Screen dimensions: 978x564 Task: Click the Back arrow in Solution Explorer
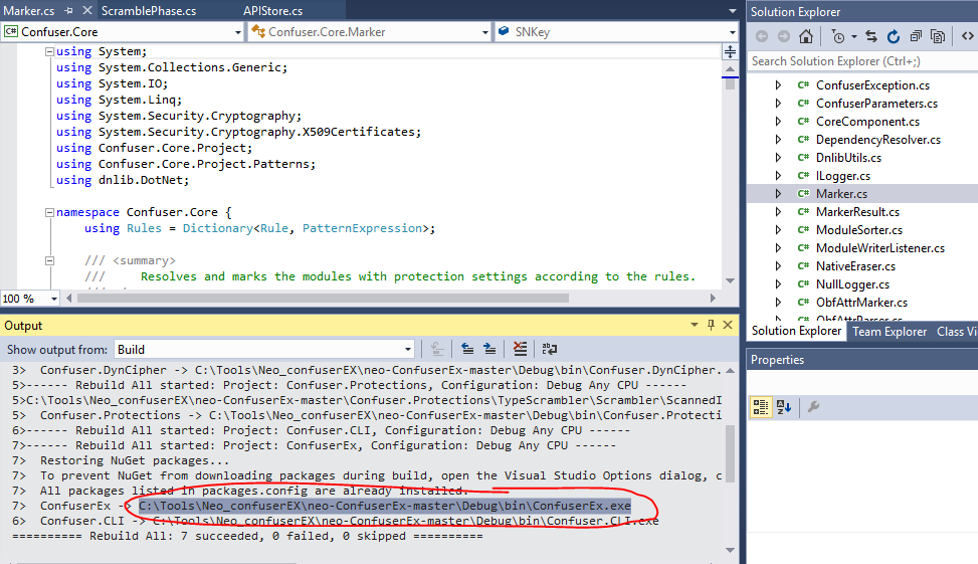click(x=762, y=37)
